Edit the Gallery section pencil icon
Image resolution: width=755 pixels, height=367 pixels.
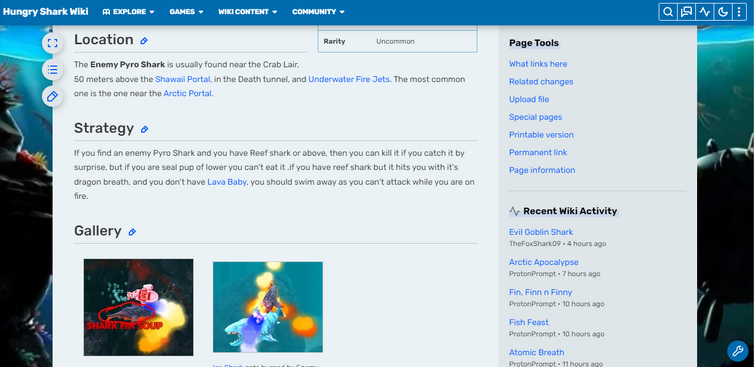tap(132, 232)
